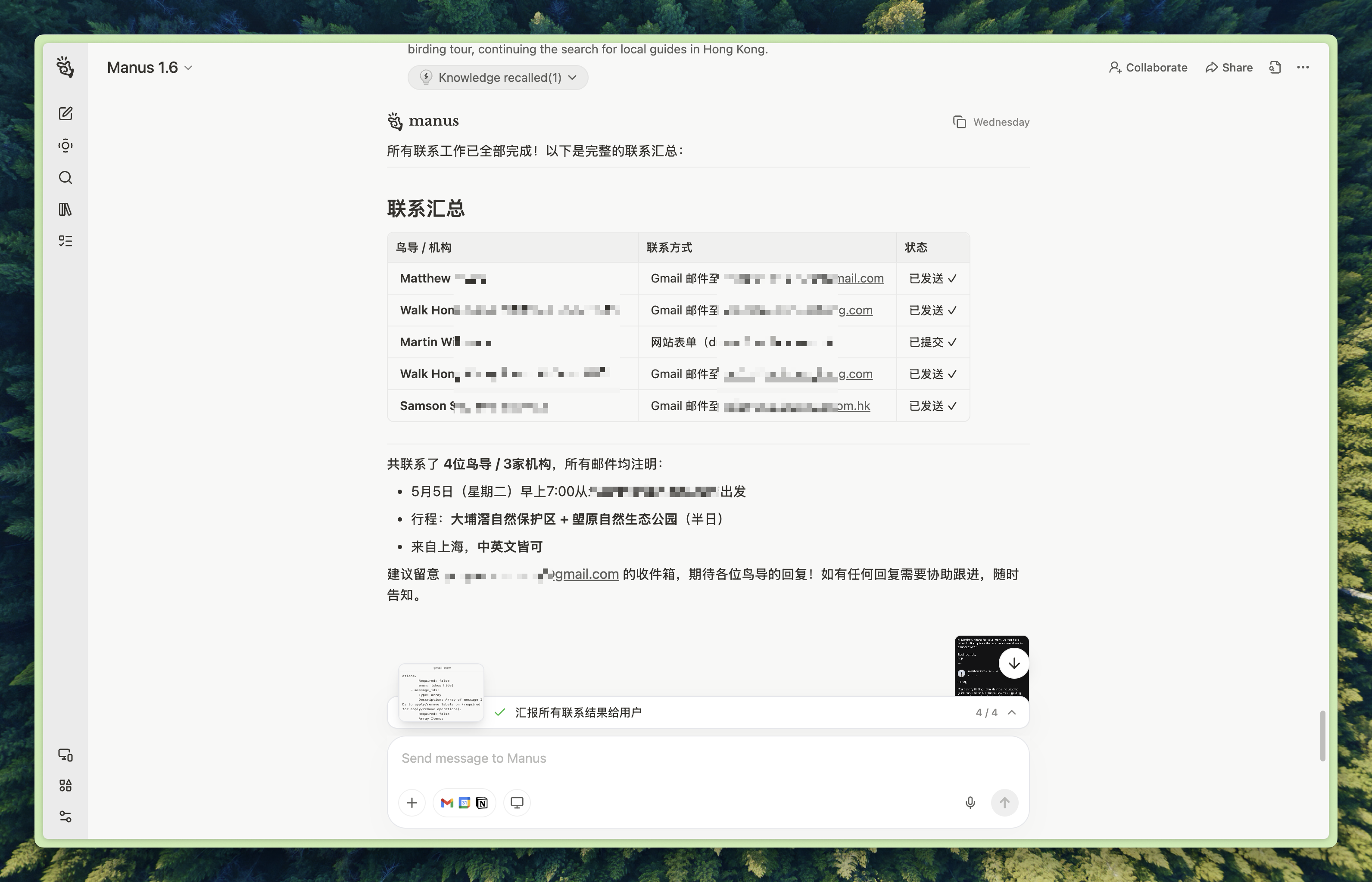
Task: Click the Gmail connector icon
Action: (446, 802)
